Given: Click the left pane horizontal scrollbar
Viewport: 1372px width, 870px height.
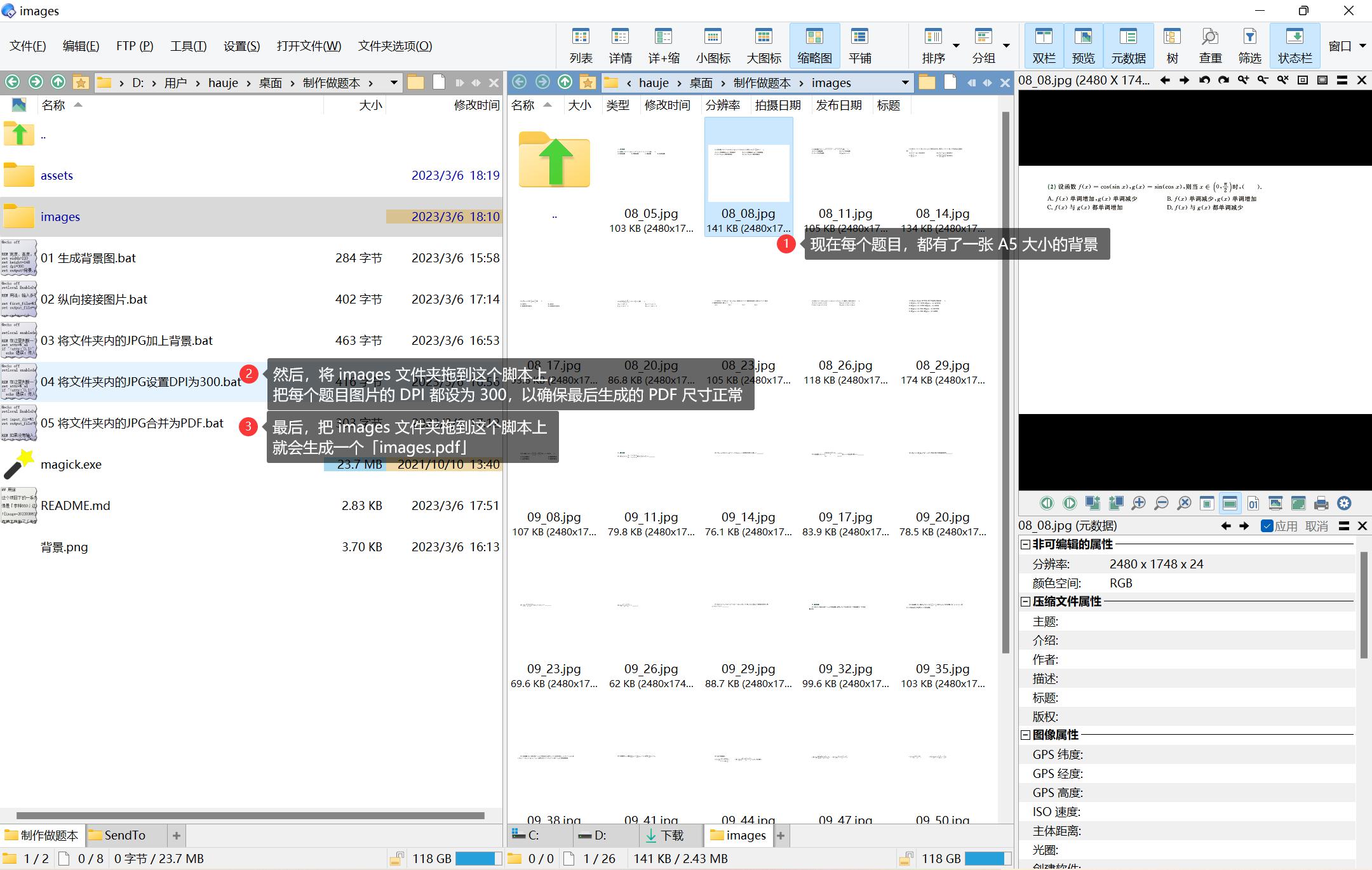Looking at the screenshot, I should 250,815.
